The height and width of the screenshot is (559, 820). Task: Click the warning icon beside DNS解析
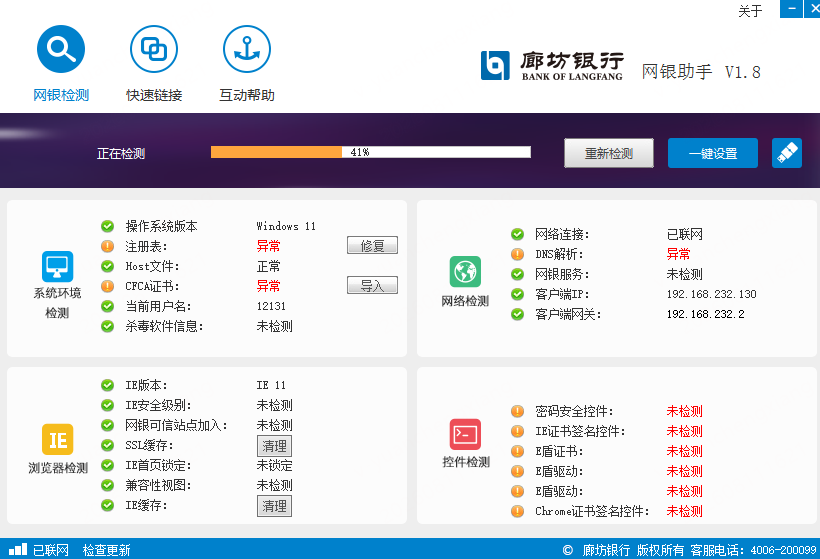point(517,254)
